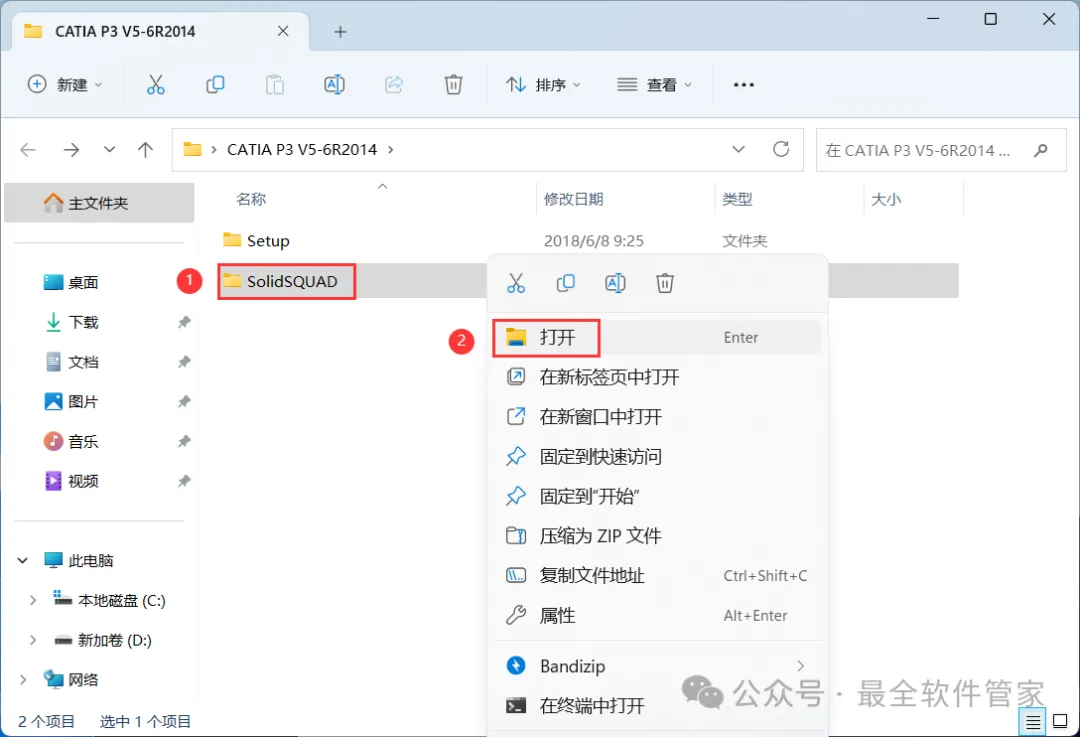Open the 查看 view dropdown
The image size is (1080, 737).
(x=654, y=85)
